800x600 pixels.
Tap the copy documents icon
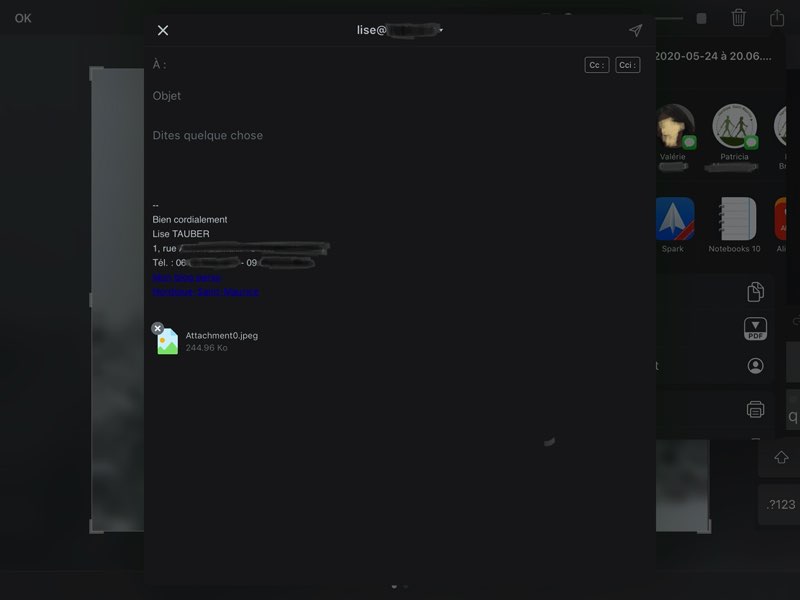pyautogui.click(x=755, y=291)
